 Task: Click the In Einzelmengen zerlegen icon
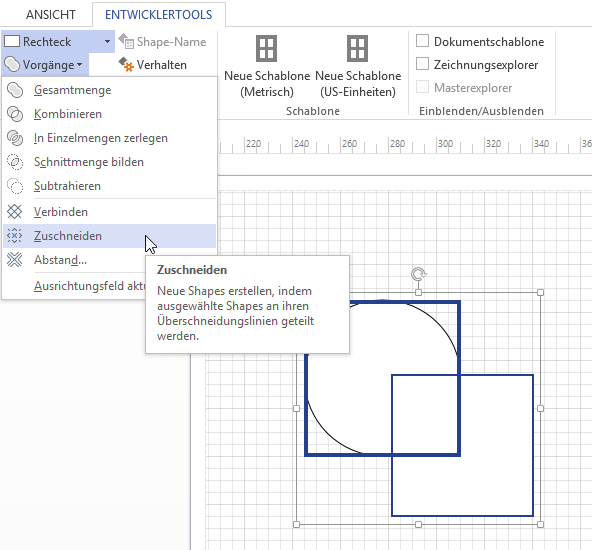(15, 138)
